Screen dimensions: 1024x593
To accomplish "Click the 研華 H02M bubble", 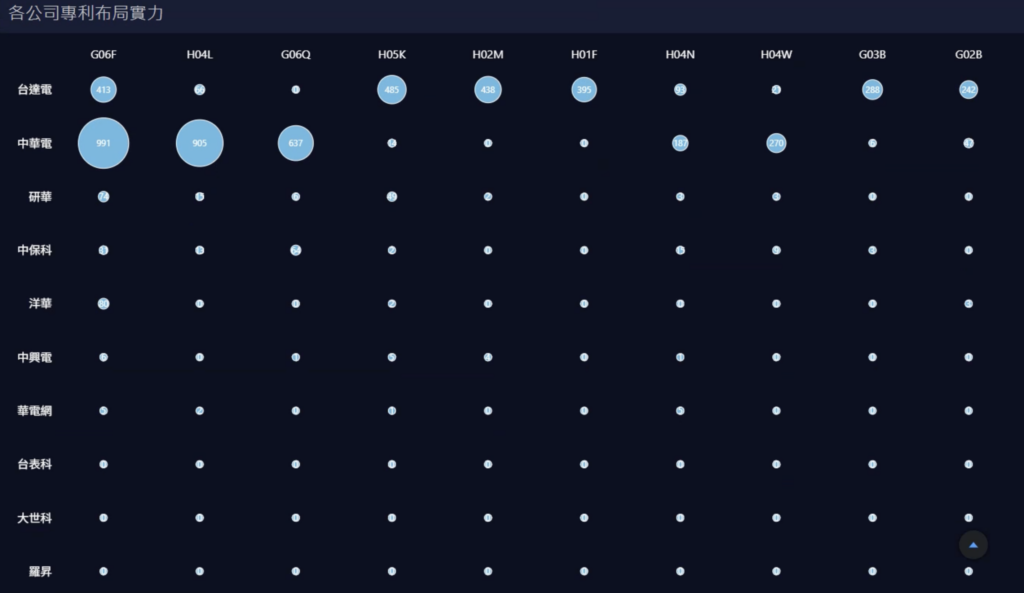I will pyautogui.click(x=488, y=197).
